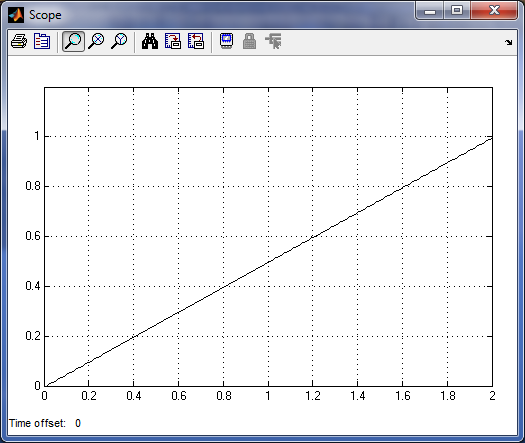This screenshot has height=443, width=525.
Task: Click the x-axis tick label 1.8
Action: click(448, 396)
